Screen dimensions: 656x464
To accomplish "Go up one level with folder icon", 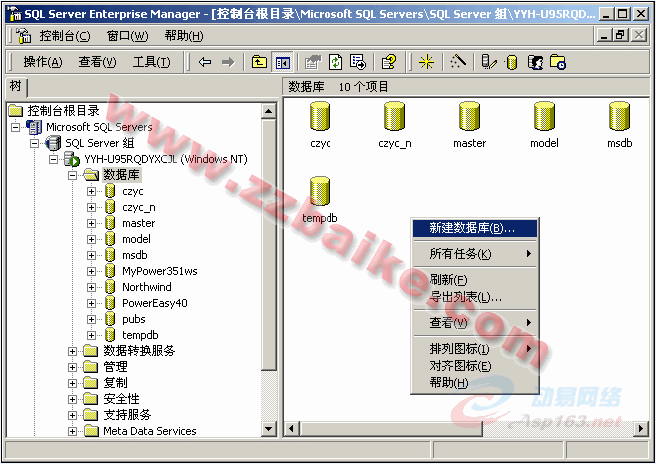I will [x=259, y=62].
